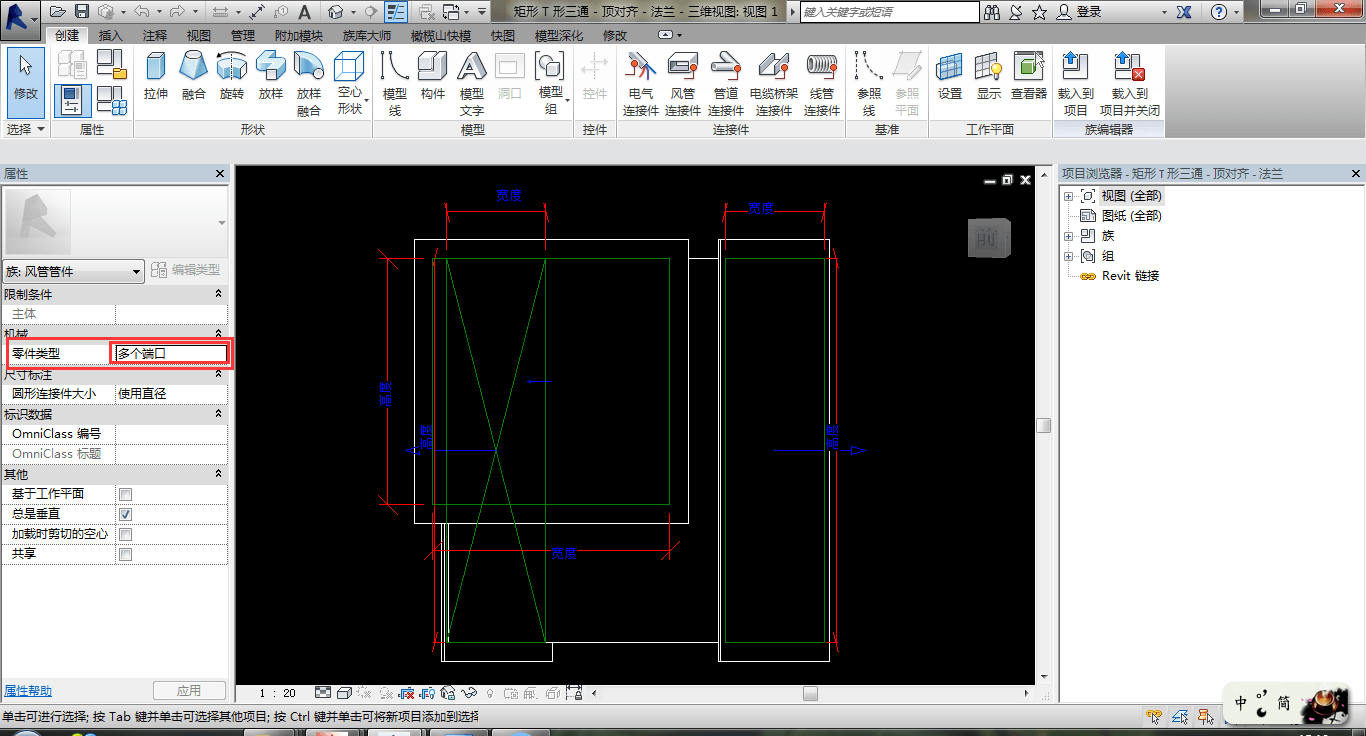Select the 拉伸 extrusion tool
Viewport: 1366px width, 736px height.
(x=156, y=76)
